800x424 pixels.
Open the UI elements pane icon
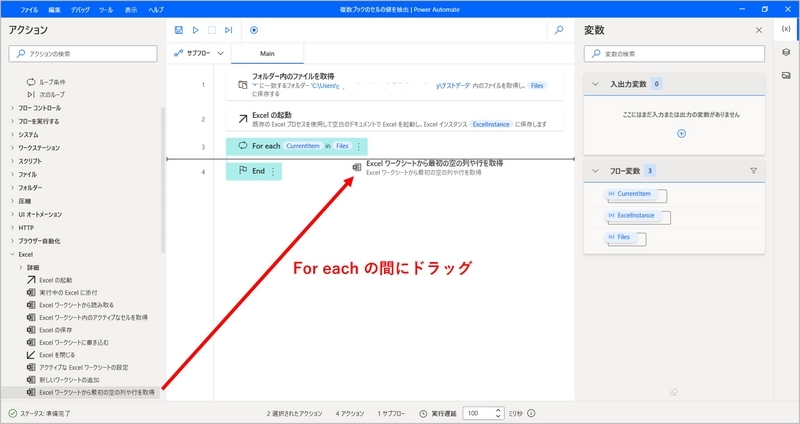pos(786,52)
